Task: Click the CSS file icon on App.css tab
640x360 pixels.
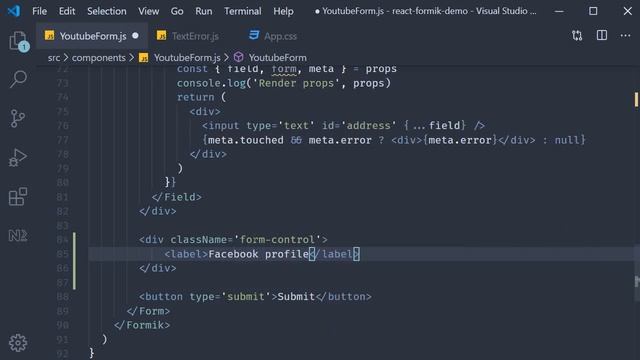Action: pos(254,36)
